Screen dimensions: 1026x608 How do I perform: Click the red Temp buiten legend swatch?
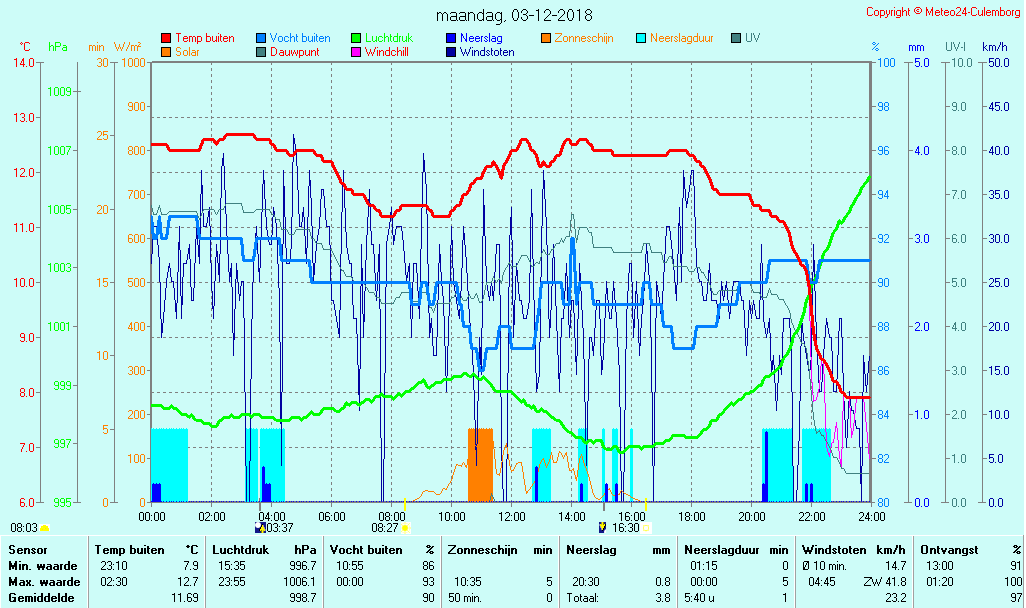pyautogui.click(x=166, y=38)
